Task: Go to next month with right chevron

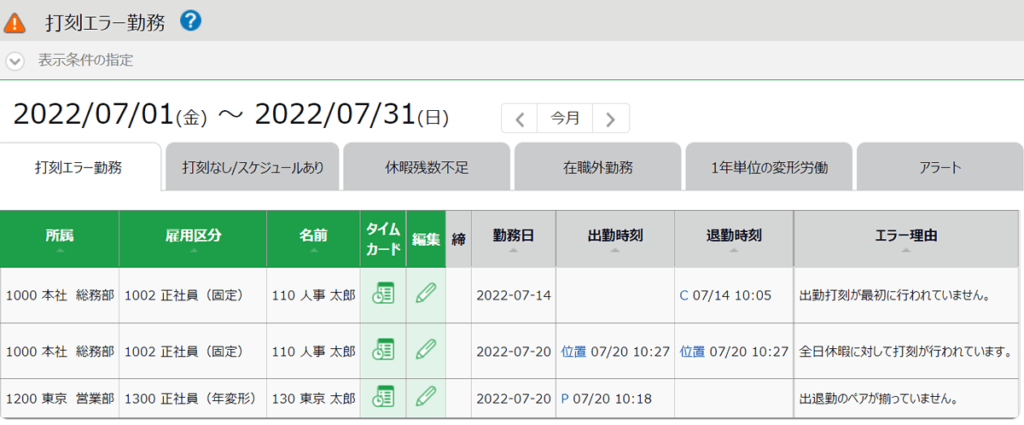Action: click(610, 118)
